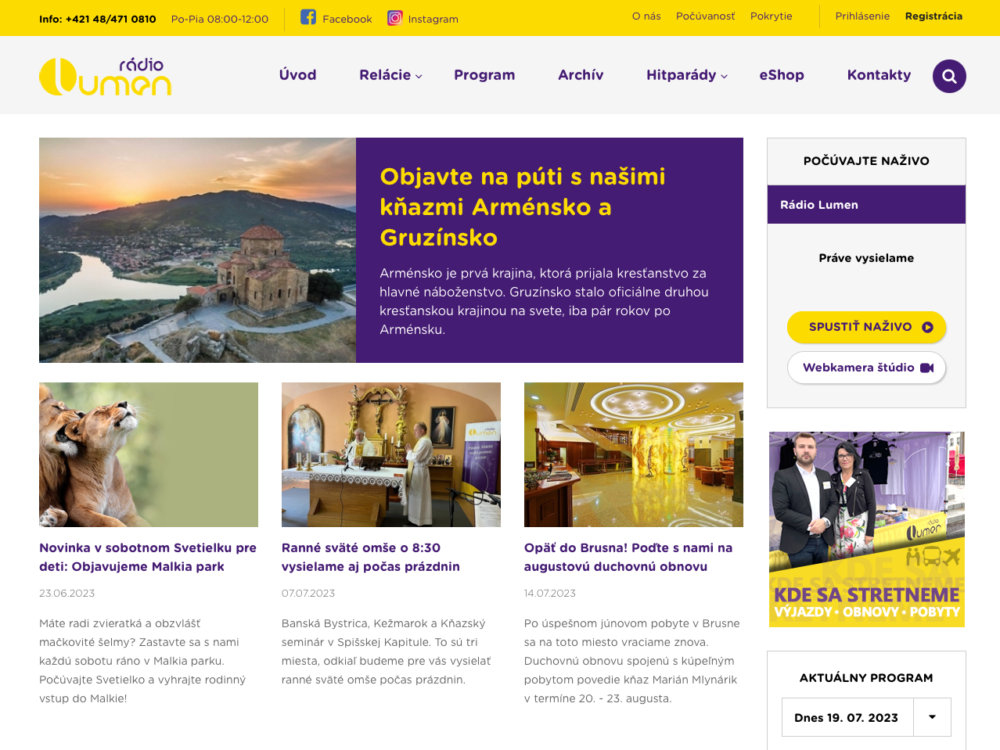
Task: Open the Ranné sväté omše article title
Action: tap(371, 557)
